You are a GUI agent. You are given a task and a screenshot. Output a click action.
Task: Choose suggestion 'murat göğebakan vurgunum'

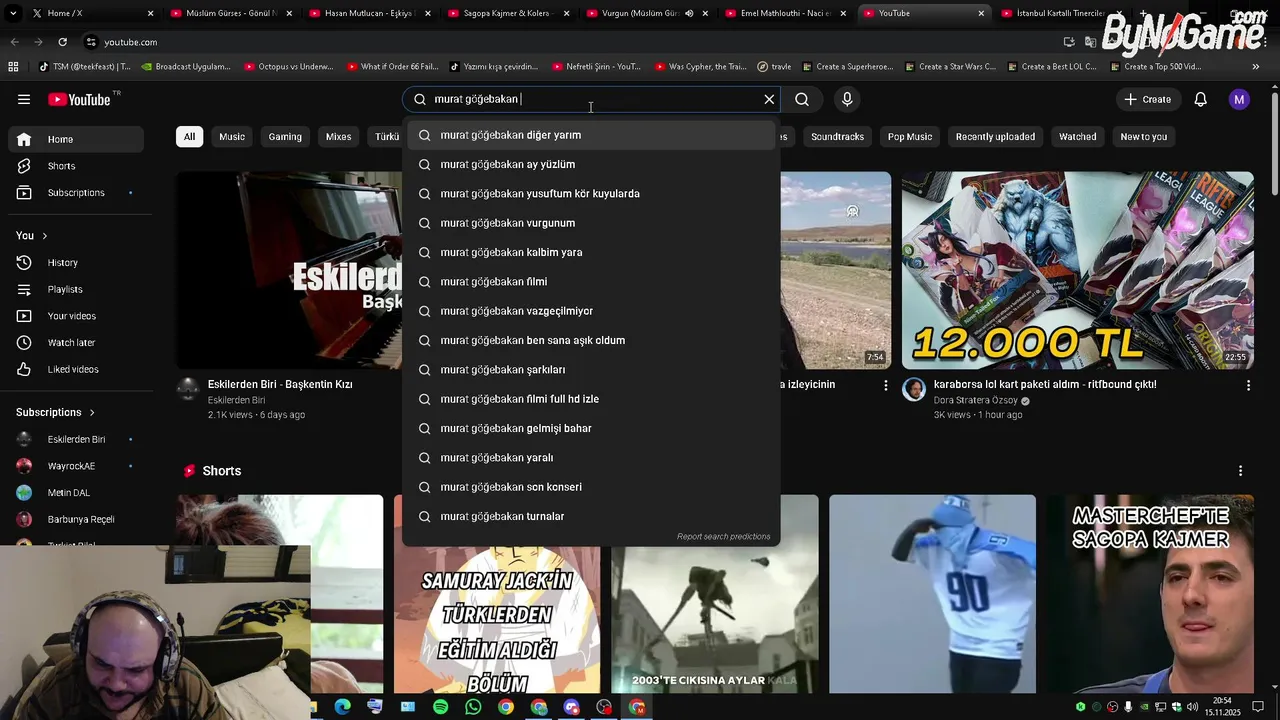591,223
